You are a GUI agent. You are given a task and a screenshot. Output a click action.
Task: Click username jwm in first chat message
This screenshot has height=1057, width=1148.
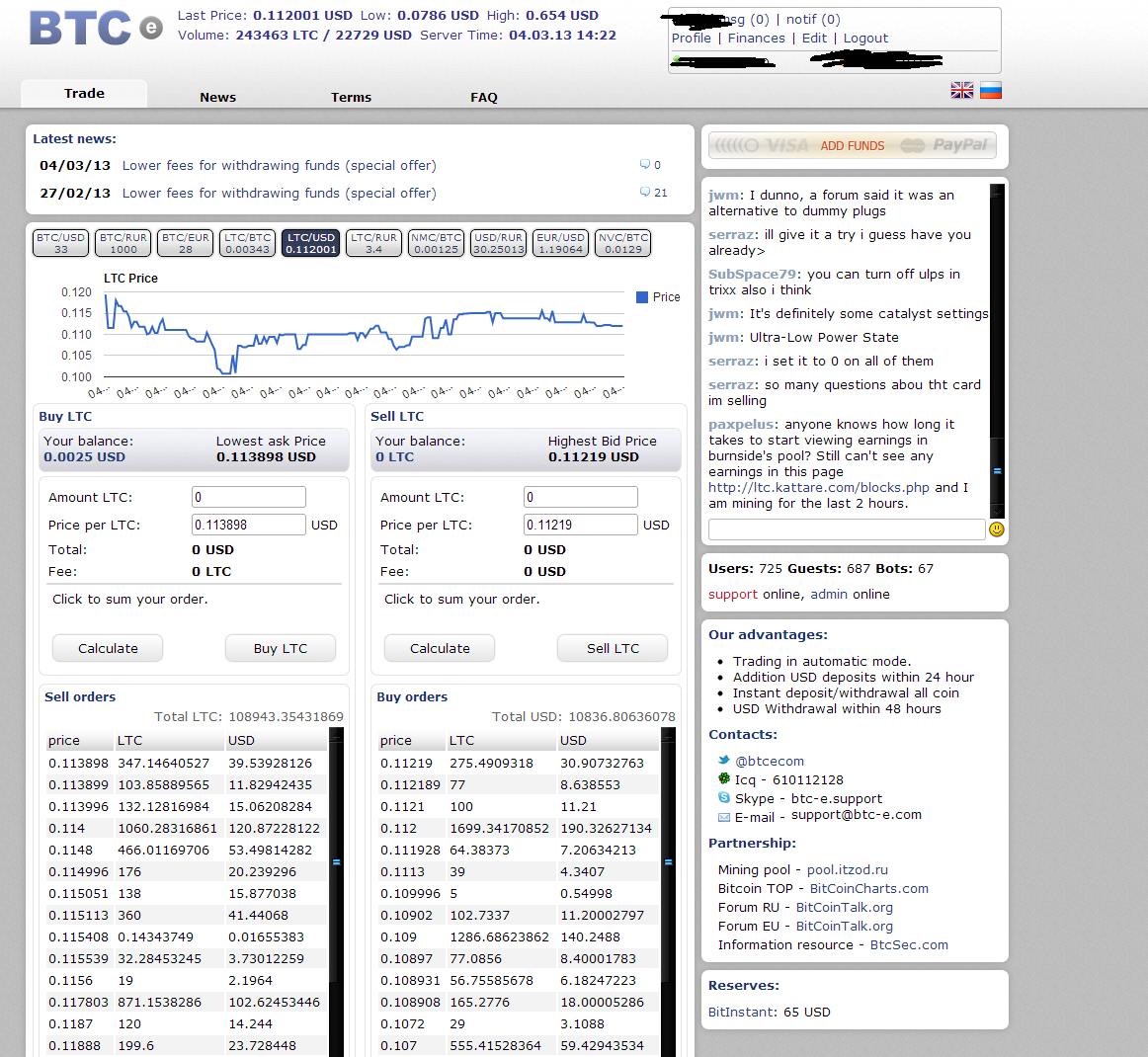point(723,196)
